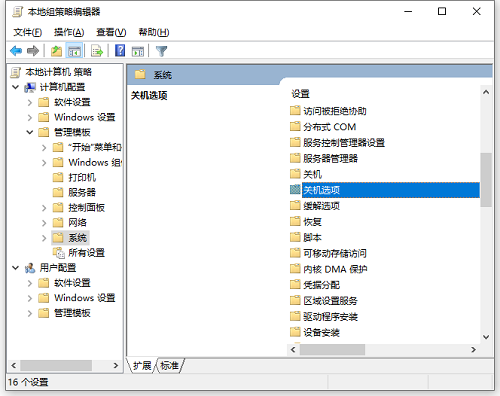Screen dimensions: 500x396
Task: Click right arrow of list horizontal scrollbar
Action: pyautogui.click(x=473, y=350)
